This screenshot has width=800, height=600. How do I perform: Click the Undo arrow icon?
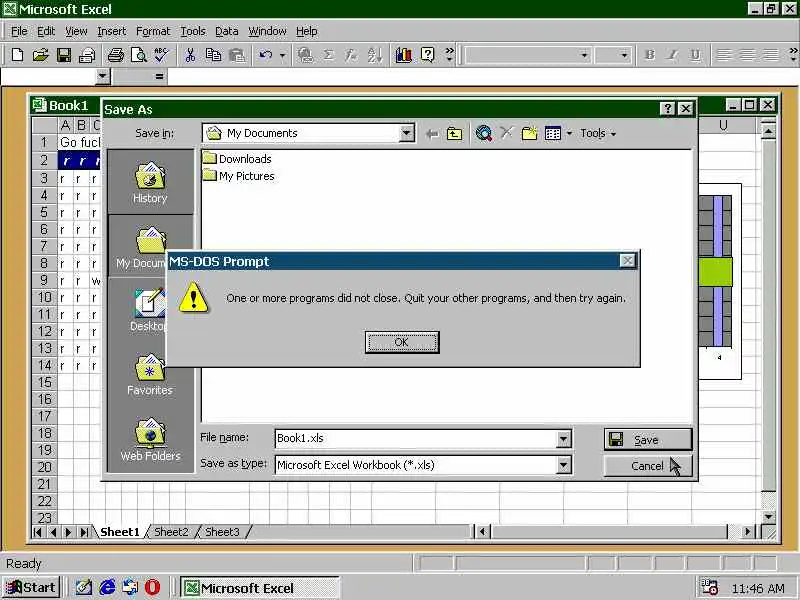pos(266,55)
